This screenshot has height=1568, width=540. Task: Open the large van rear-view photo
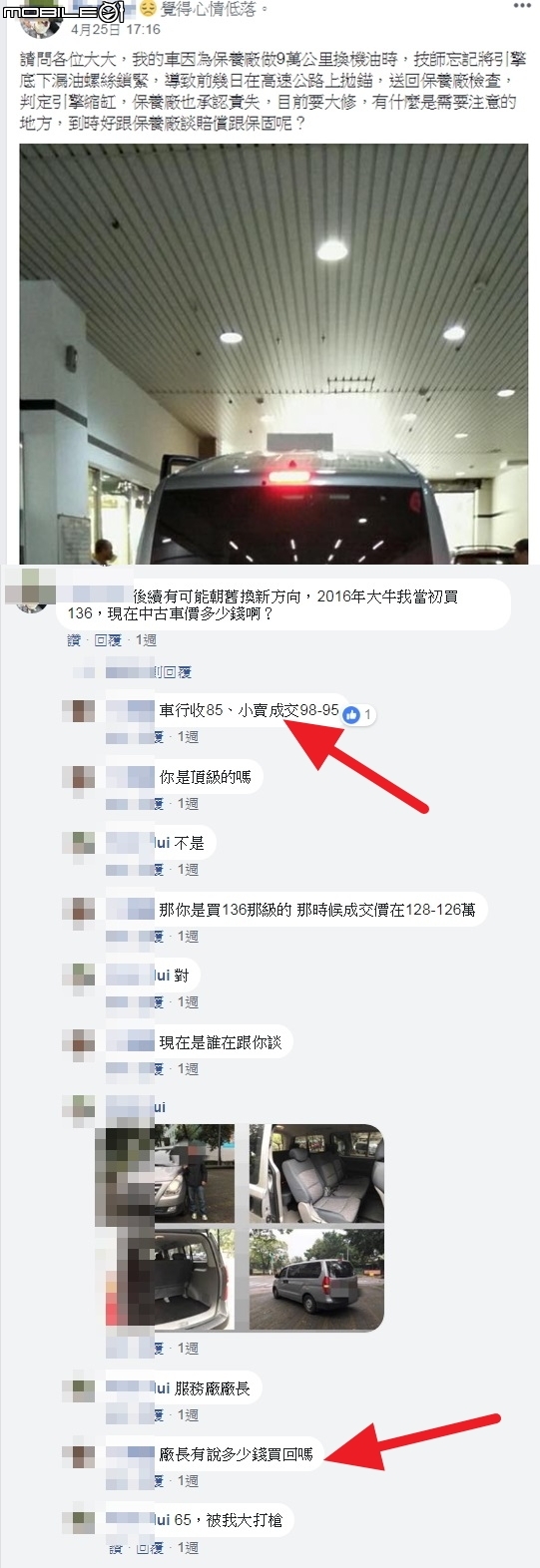273,354
